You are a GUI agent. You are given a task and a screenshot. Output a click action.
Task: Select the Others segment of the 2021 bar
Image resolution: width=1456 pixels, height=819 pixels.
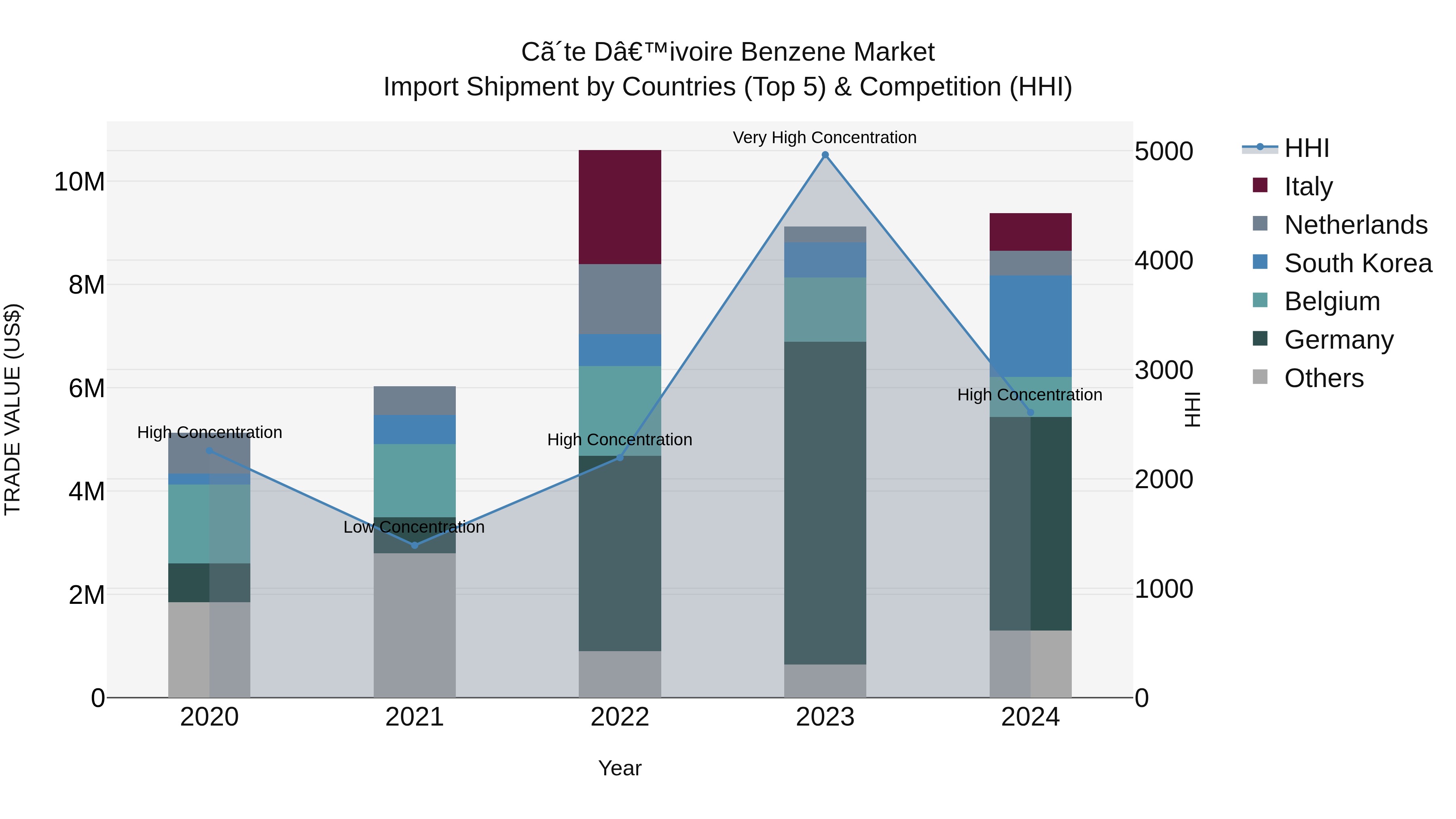[414, 626]
